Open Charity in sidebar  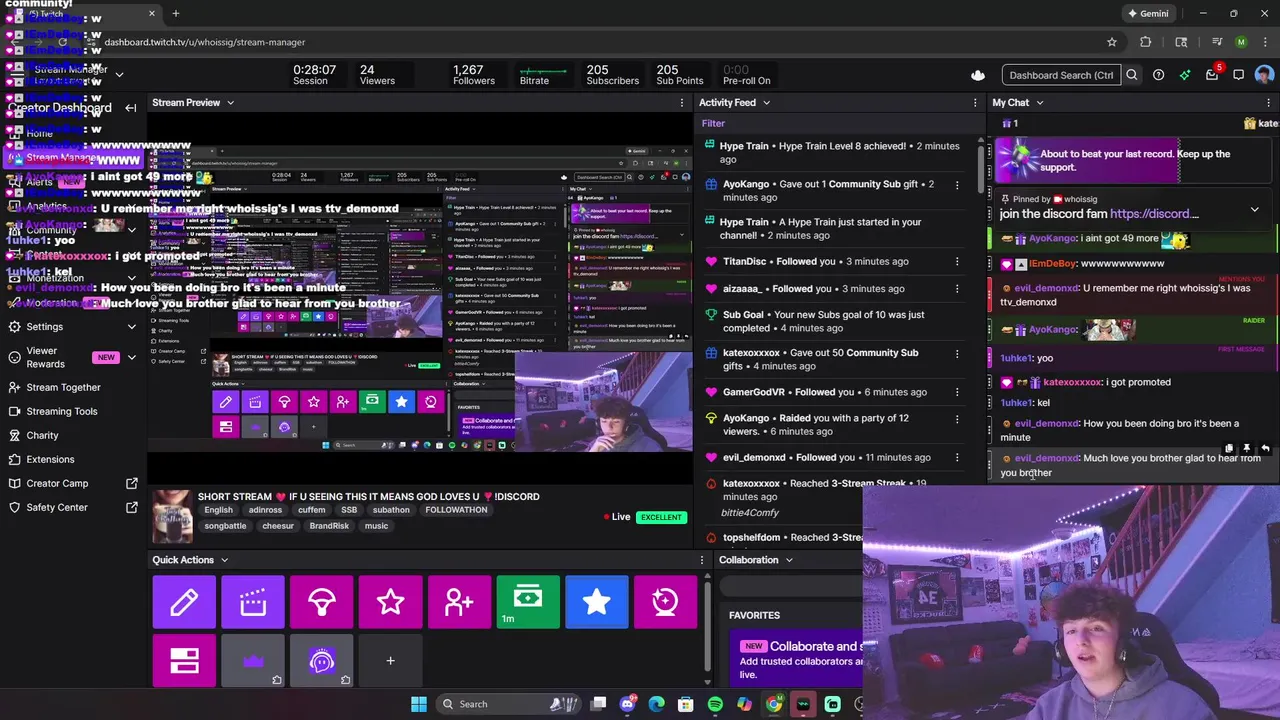click(x=42, y=435)
